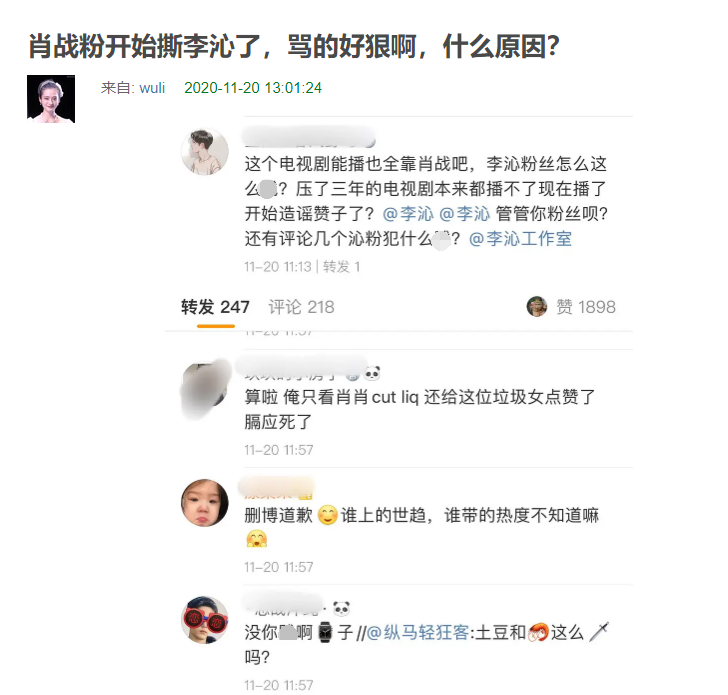
Task: Switch to the 转发 247 tab
Action: pos(215,307)
